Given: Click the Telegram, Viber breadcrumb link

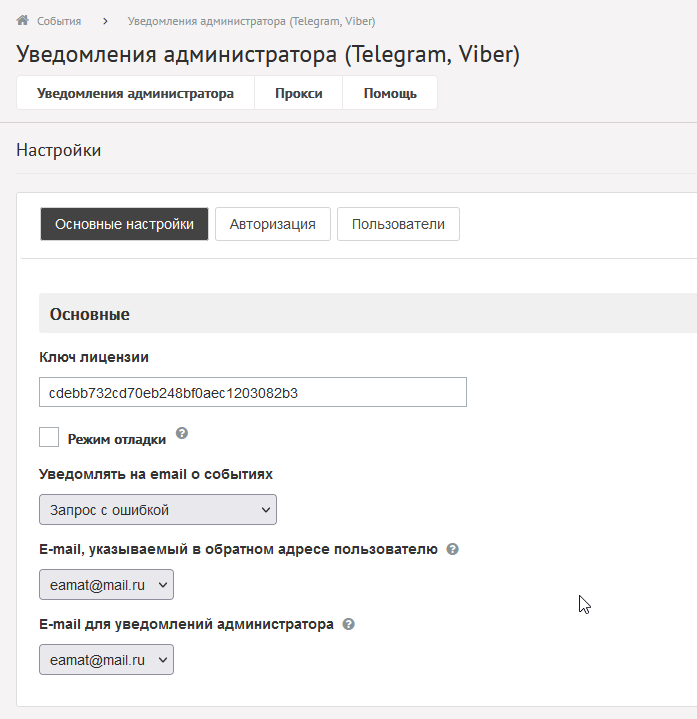Looking at the screenshot, I should click(251, 21).
